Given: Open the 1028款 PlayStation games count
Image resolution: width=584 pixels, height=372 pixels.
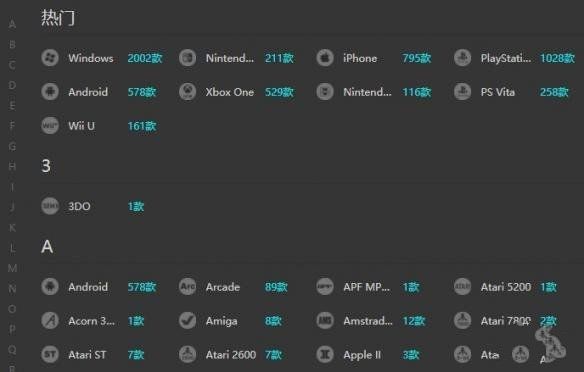Looking at the screenshot, I should [557, 58].
